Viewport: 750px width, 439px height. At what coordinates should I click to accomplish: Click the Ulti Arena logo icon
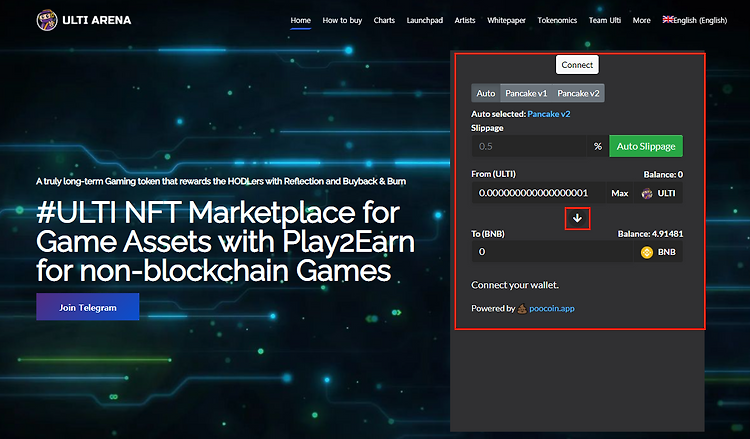pyautogui.click(x=47, y=20)
